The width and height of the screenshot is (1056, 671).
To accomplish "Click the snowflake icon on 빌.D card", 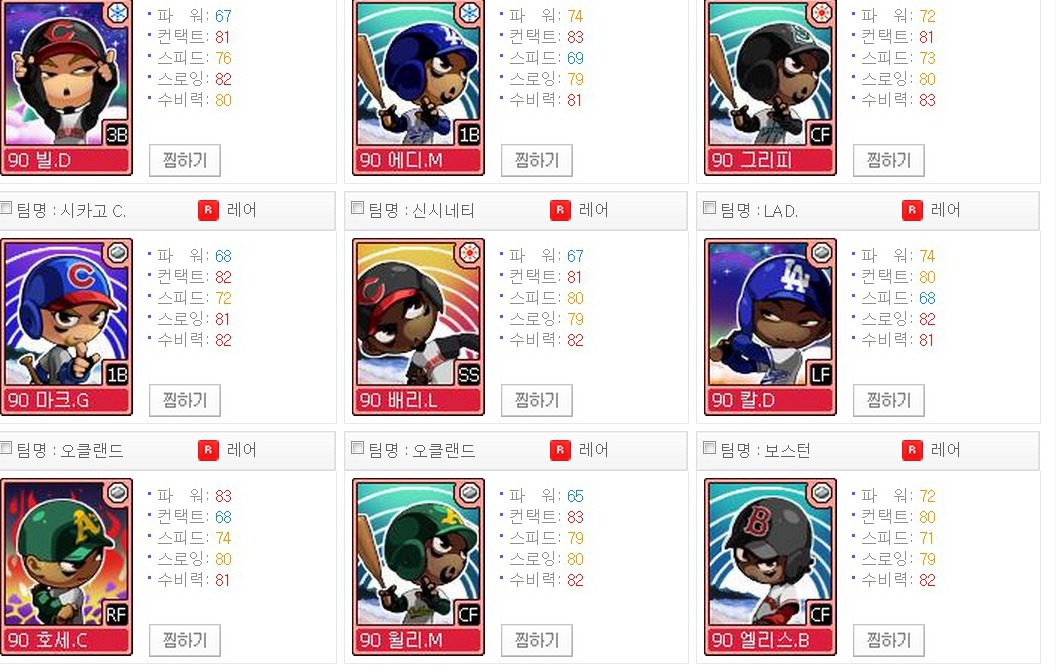I will pos(118,13).
